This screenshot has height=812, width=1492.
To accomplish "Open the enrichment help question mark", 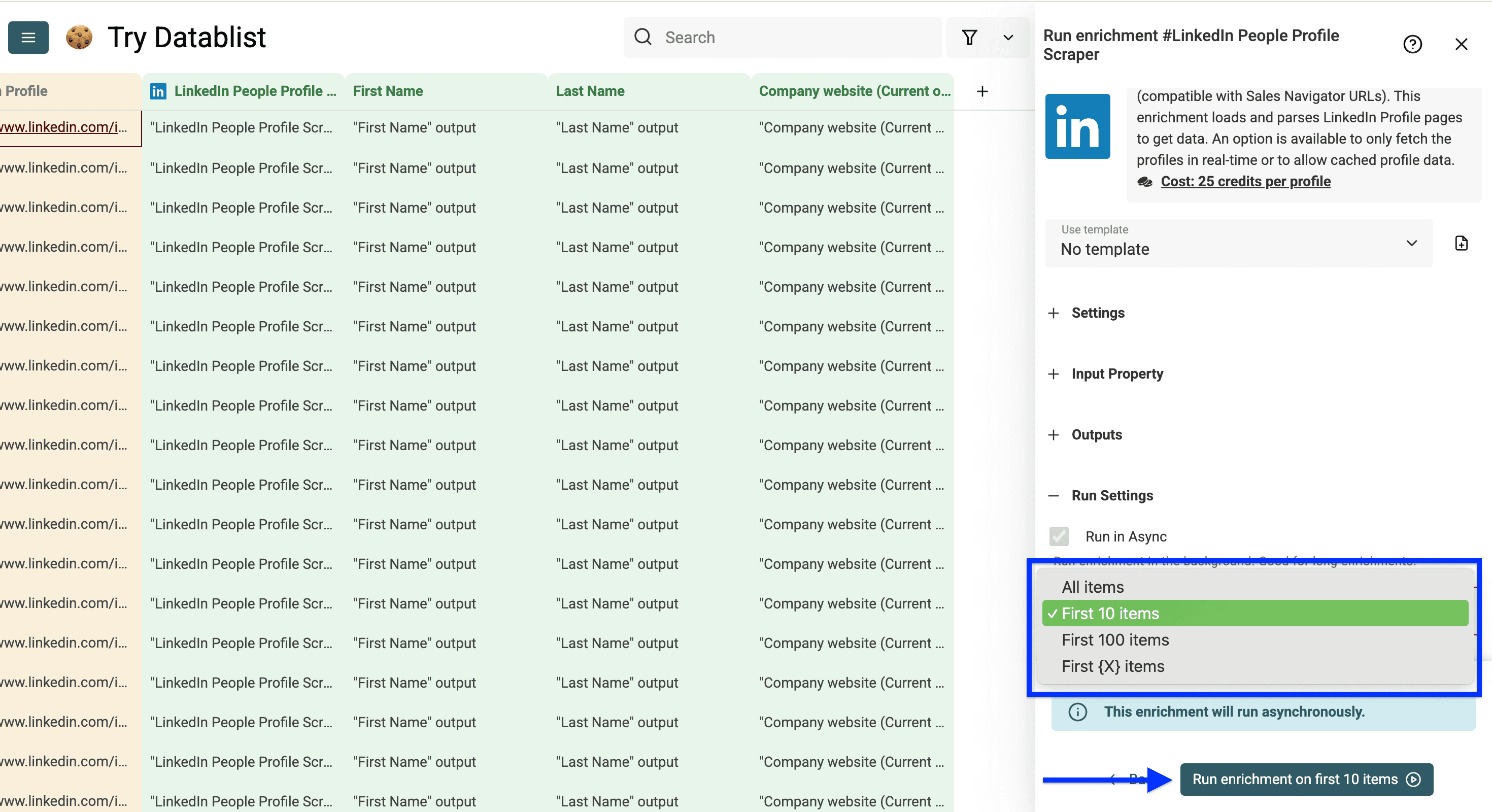I will pos(1413,44).
